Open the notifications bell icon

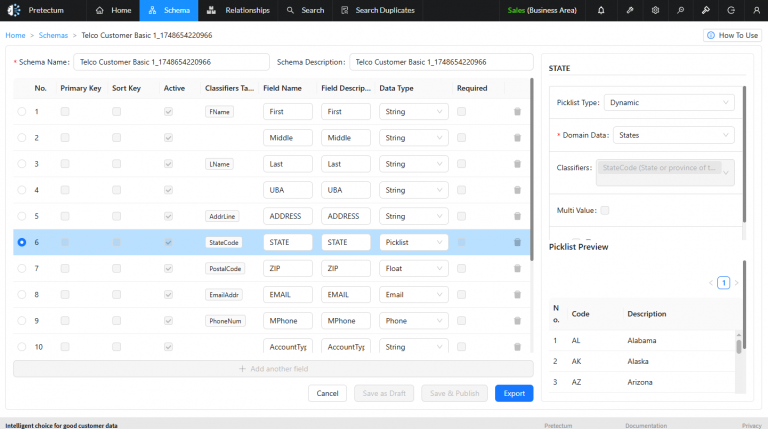(601, 10)
